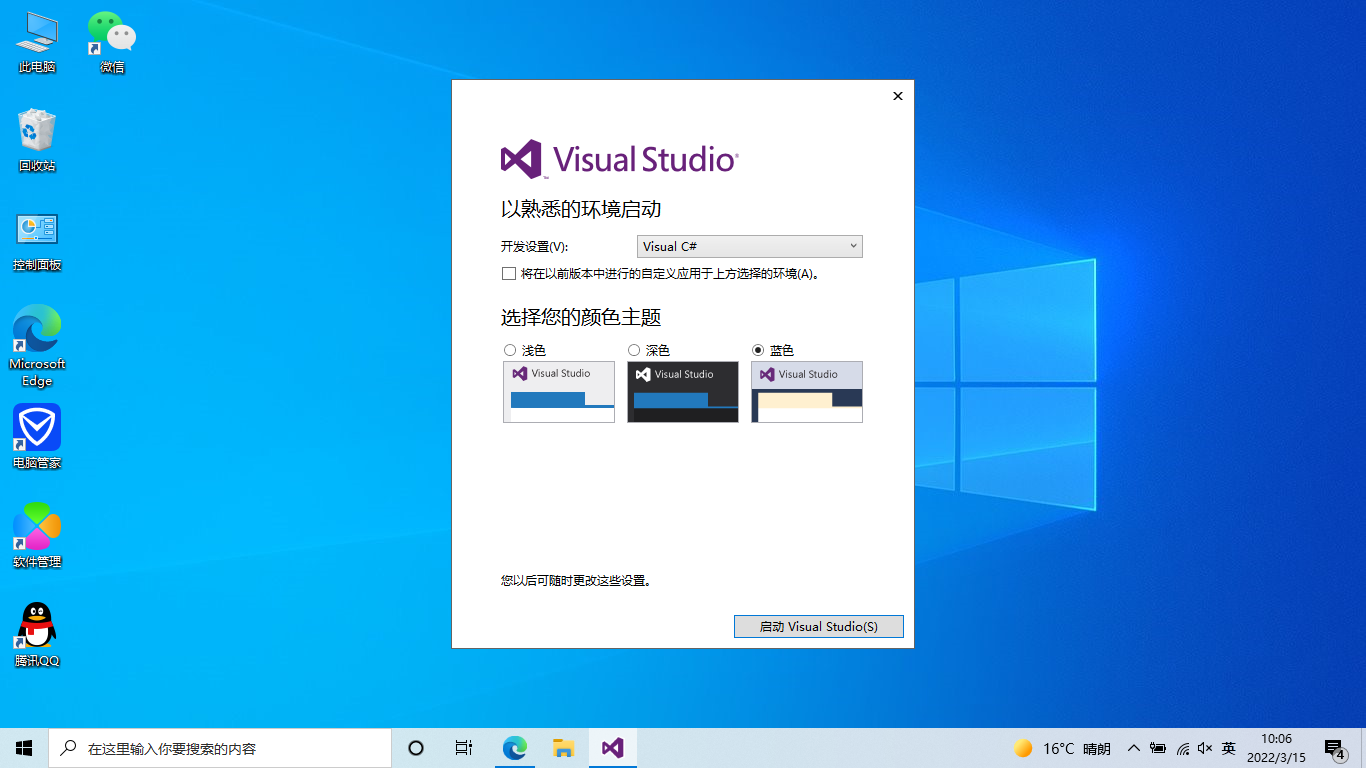Click the Cortana circle icon on the taskbar
This screenshot has width=1366, height=768.
(416, 748)
